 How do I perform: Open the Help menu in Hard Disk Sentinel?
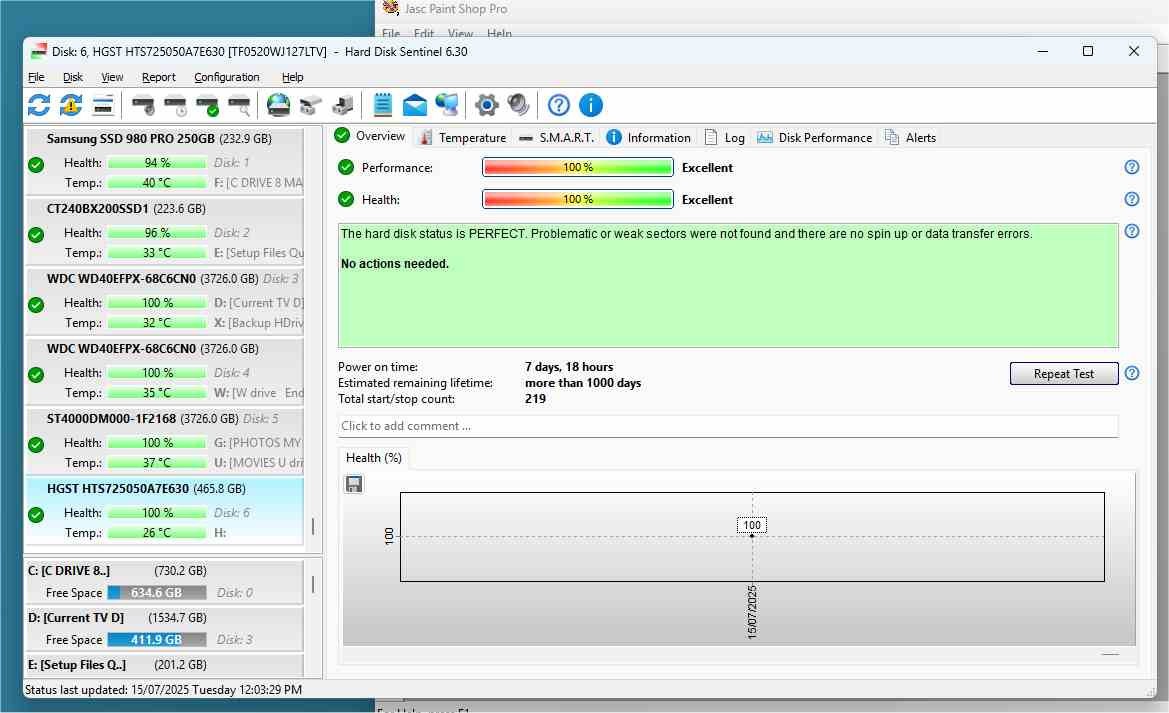tap(292, 77)
